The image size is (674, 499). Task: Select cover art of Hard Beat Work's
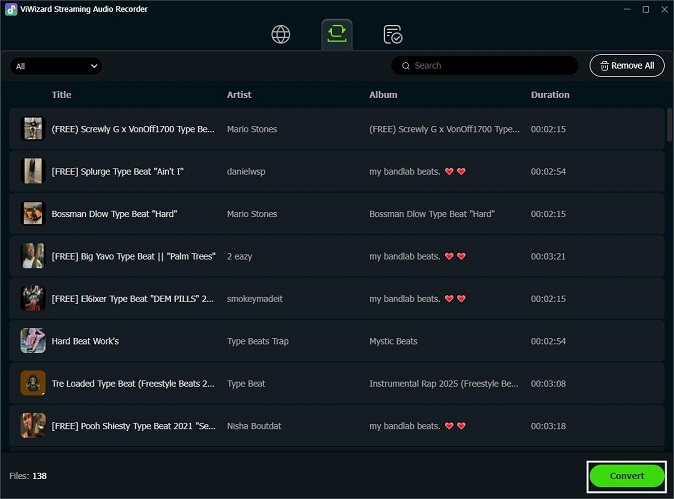pyautogui.click(x=33, y=341)
